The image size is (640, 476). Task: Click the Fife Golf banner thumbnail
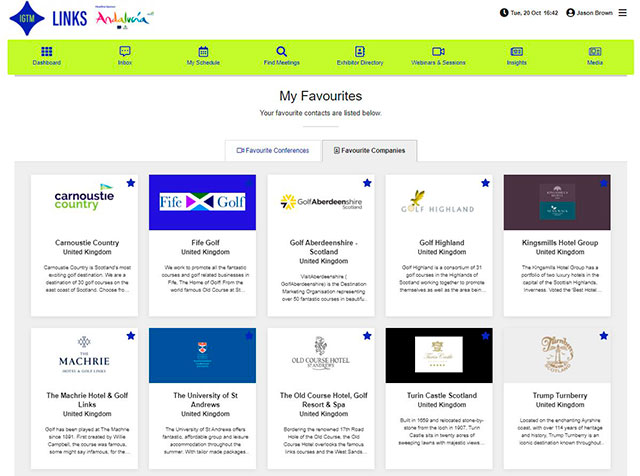point(202,202)
